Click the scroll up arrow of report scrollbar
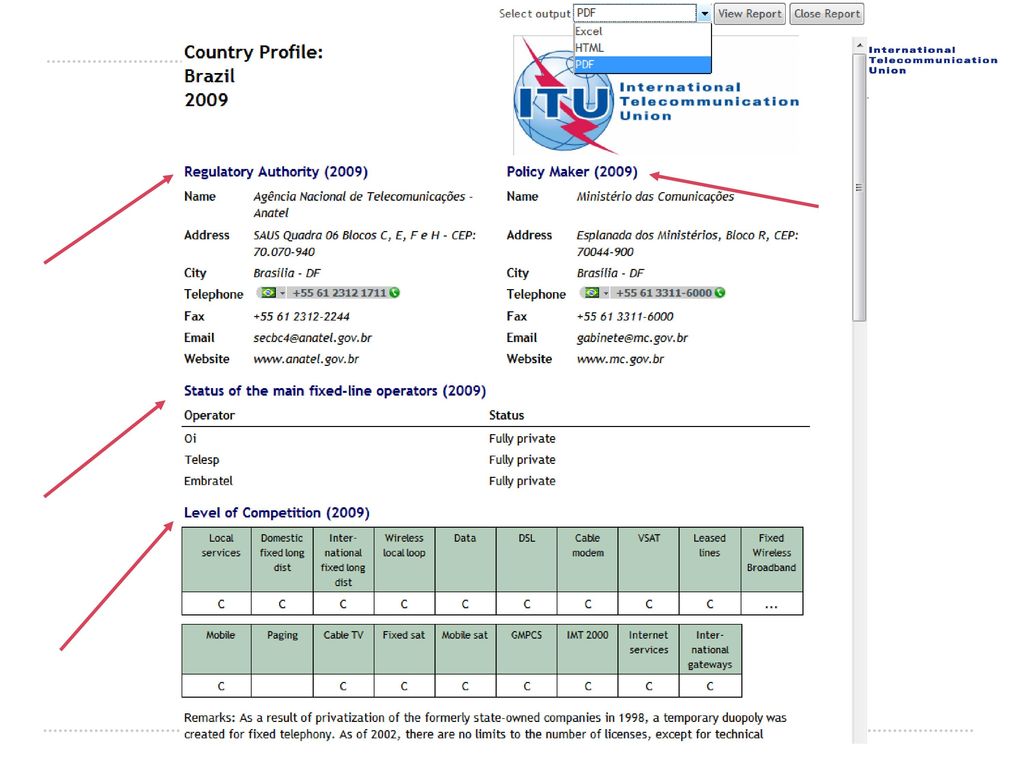Viewport: 1024px width, 768px height. click(x=859, y=46)
